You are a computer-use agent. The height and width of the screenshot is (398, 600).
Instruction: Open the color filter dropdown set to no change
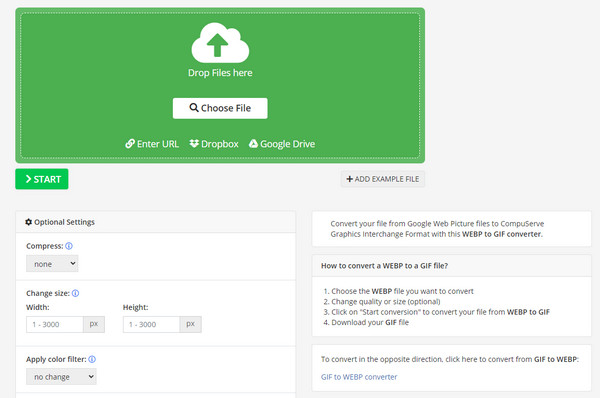pyautogui.click(x=61, y=377)
